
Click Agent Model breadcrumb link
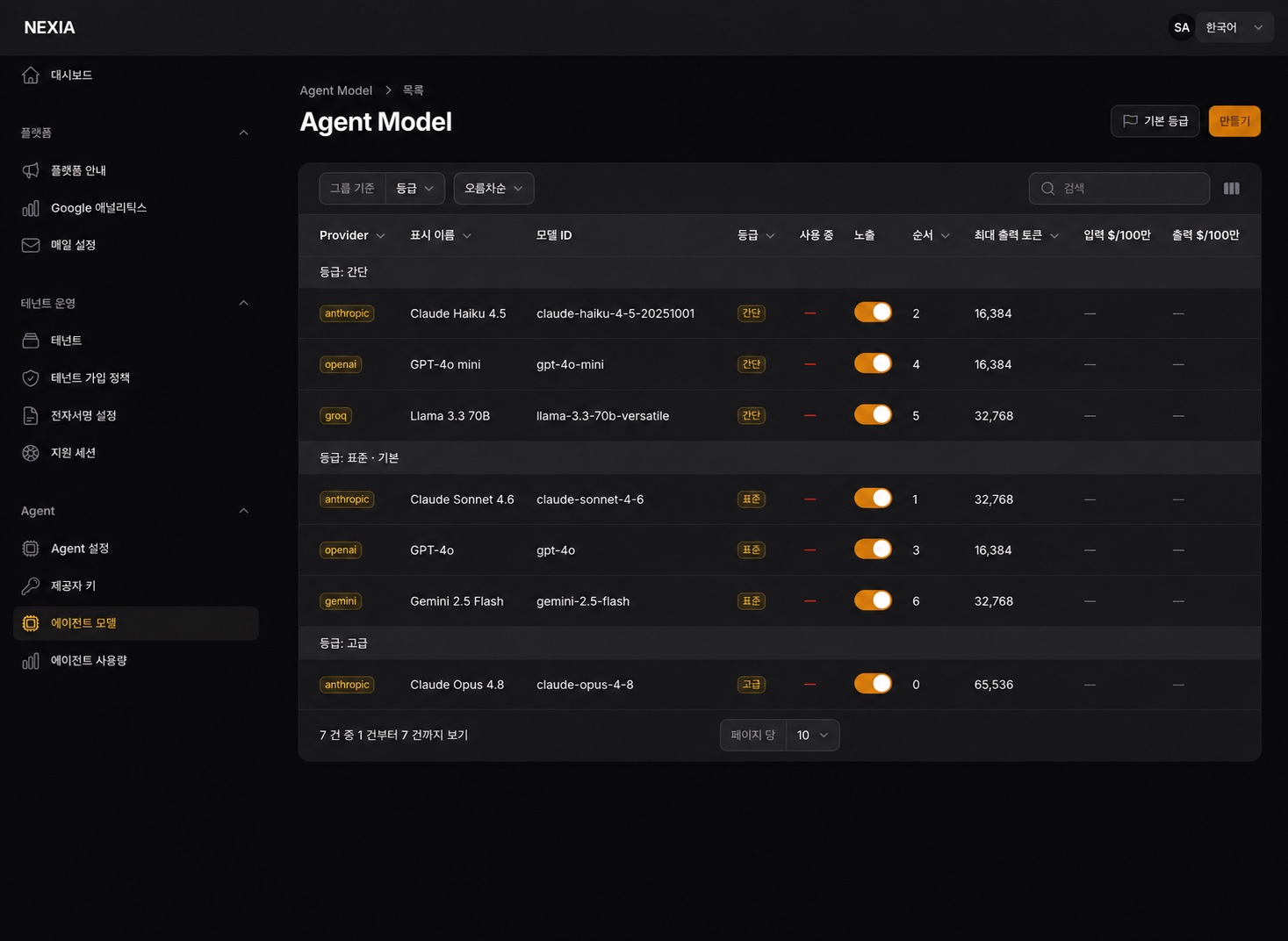click(336, 90)
